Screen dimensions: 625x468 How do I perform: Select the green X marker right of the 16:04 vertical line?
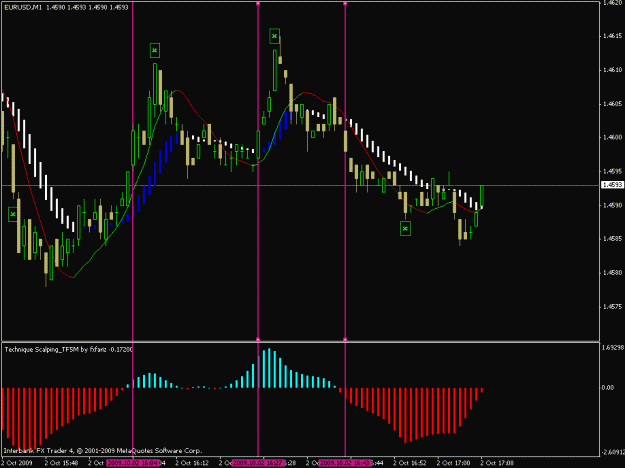coord(155,50)
